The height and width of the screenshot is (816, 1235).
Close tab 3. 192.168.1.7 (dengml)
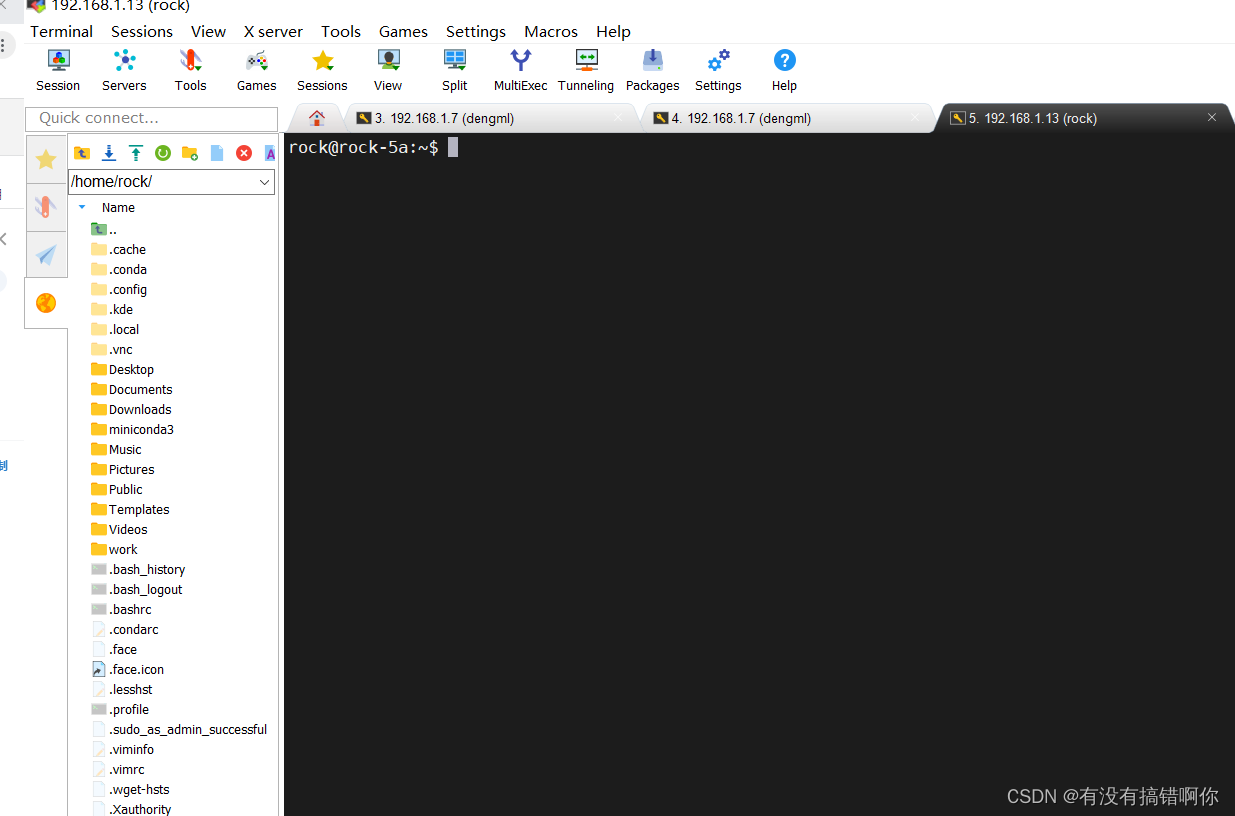tap(618, 118)
